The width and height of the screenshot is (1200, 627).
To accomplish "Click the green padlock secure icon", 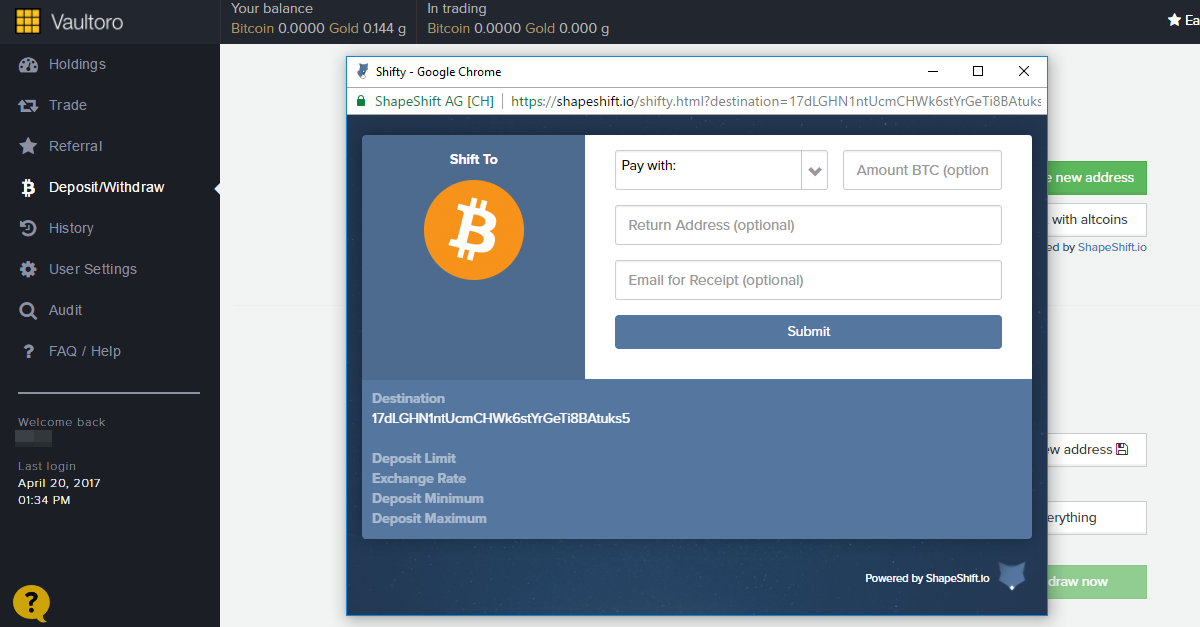I will (x=360, y=101).
